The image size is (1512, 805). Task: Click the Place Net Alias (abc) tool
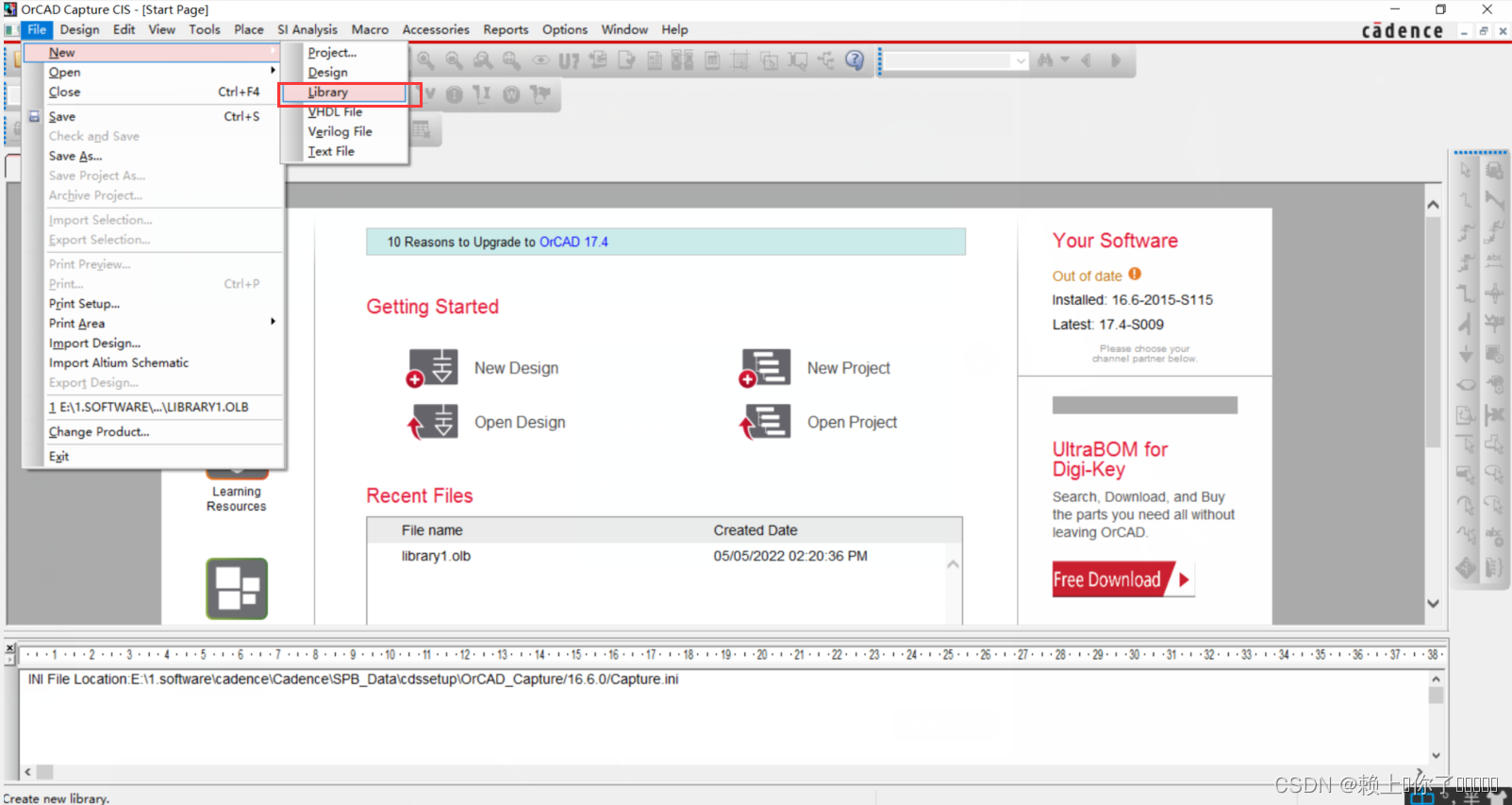click(1495, 260)
